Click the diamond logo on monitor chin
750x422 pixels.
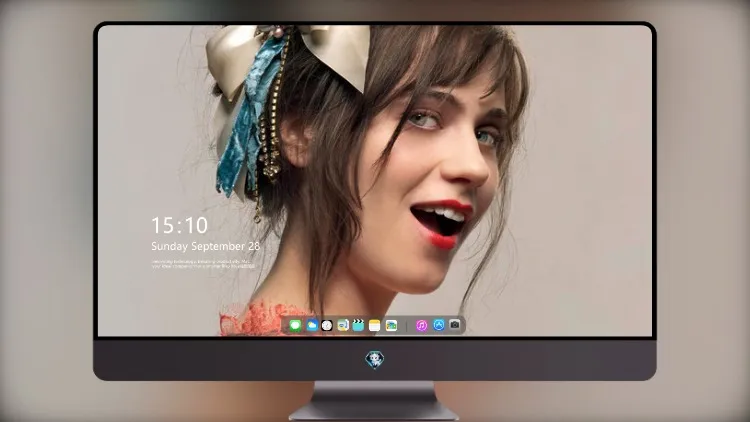click(x=375, y=360)
